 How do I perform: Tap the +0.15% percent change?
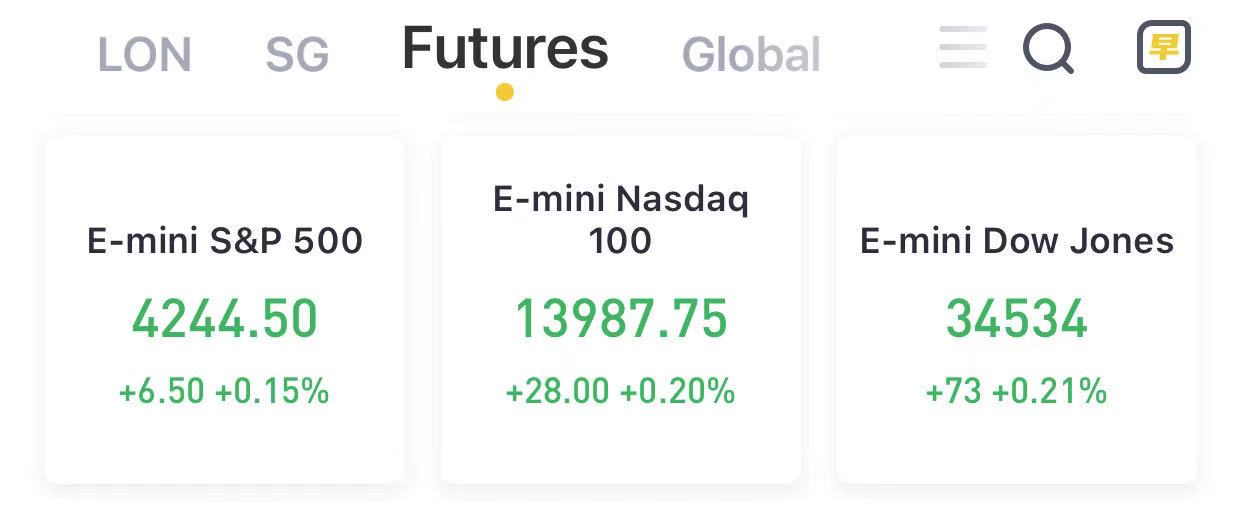pyautogui.click(x=272, y=391)
